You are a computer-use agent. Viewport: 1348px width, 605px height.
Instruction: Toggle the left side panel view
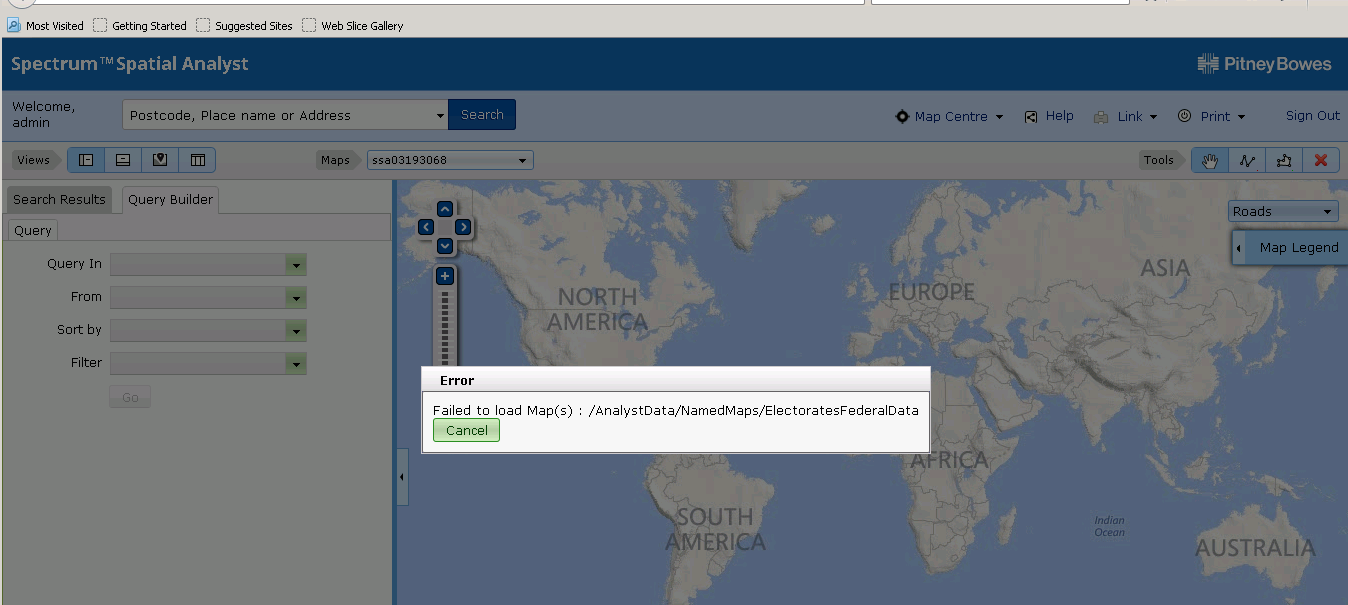pyautogui.click(x=86, y=160)
